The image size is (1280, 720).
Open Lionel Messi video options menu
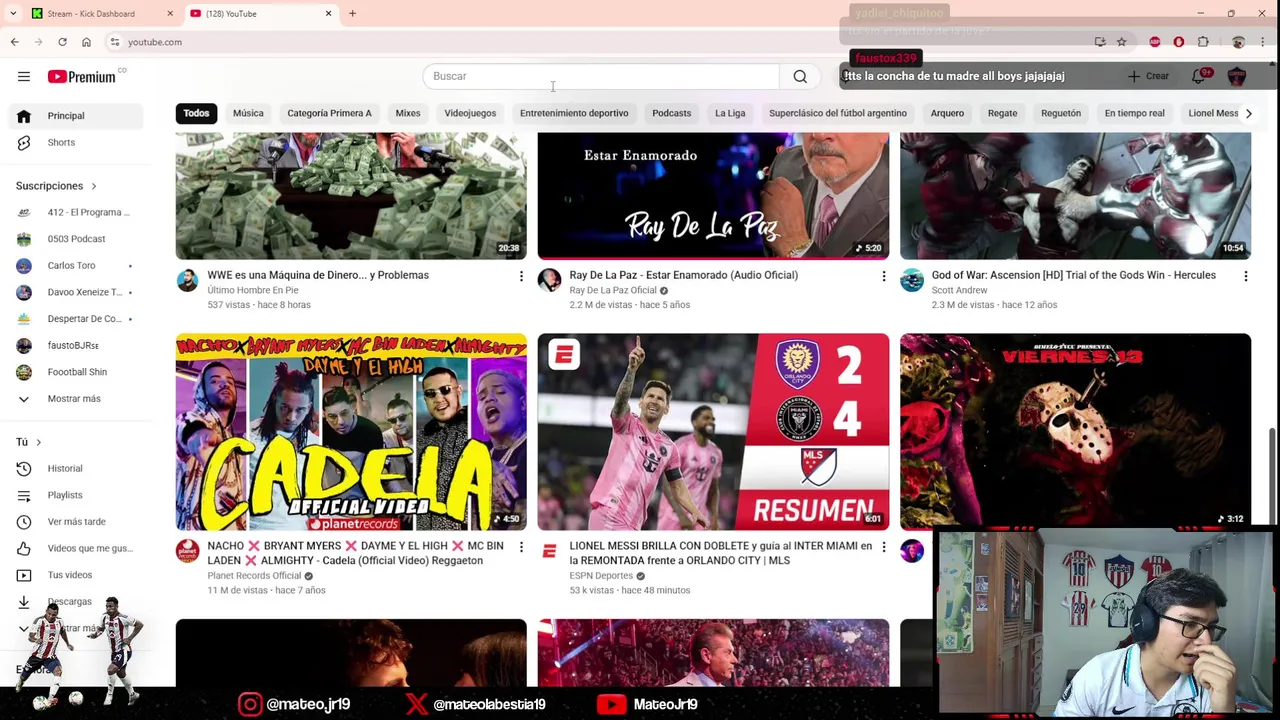pos(883,547)
